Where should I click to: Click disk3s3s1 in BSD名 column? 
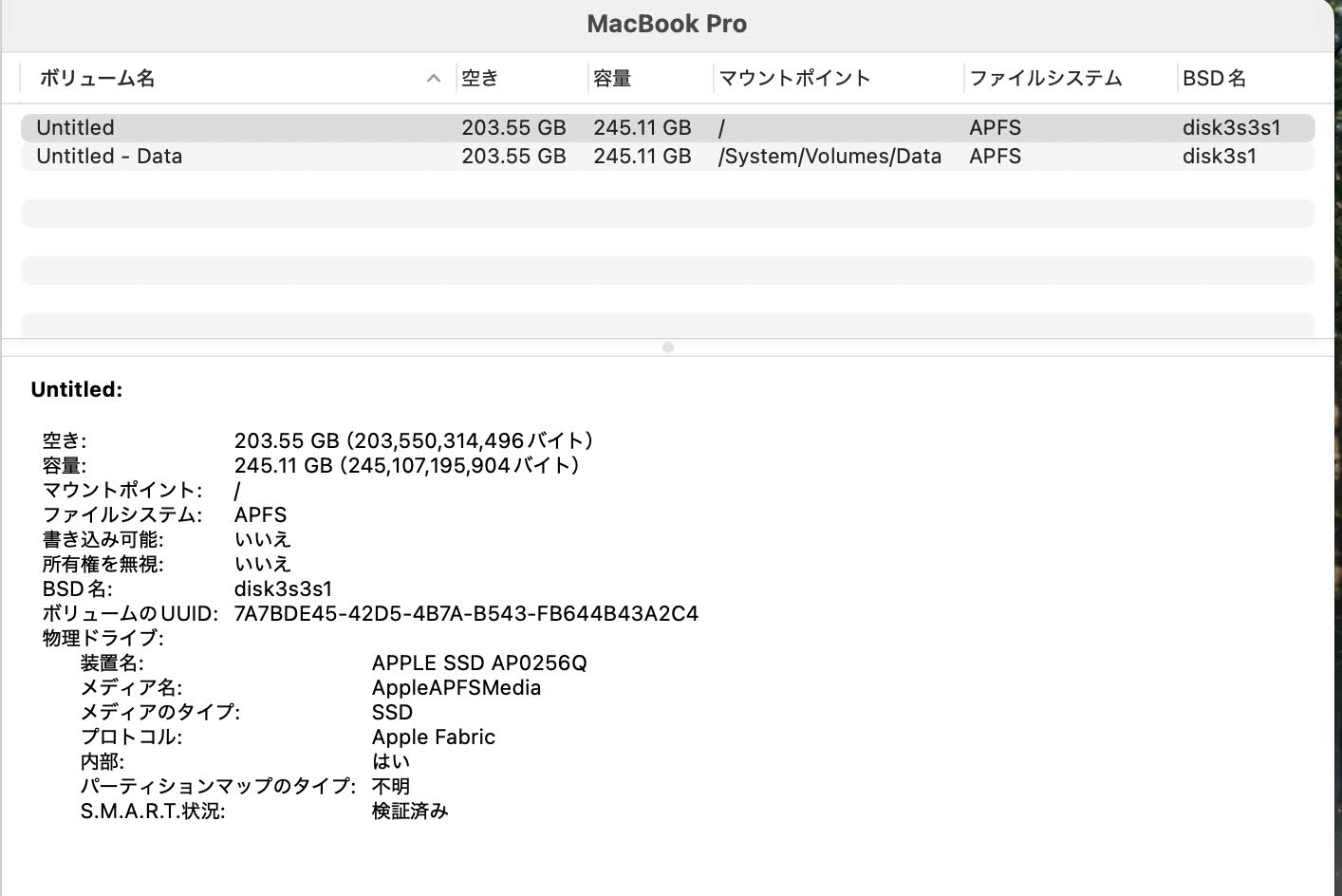coord(1231,128)
